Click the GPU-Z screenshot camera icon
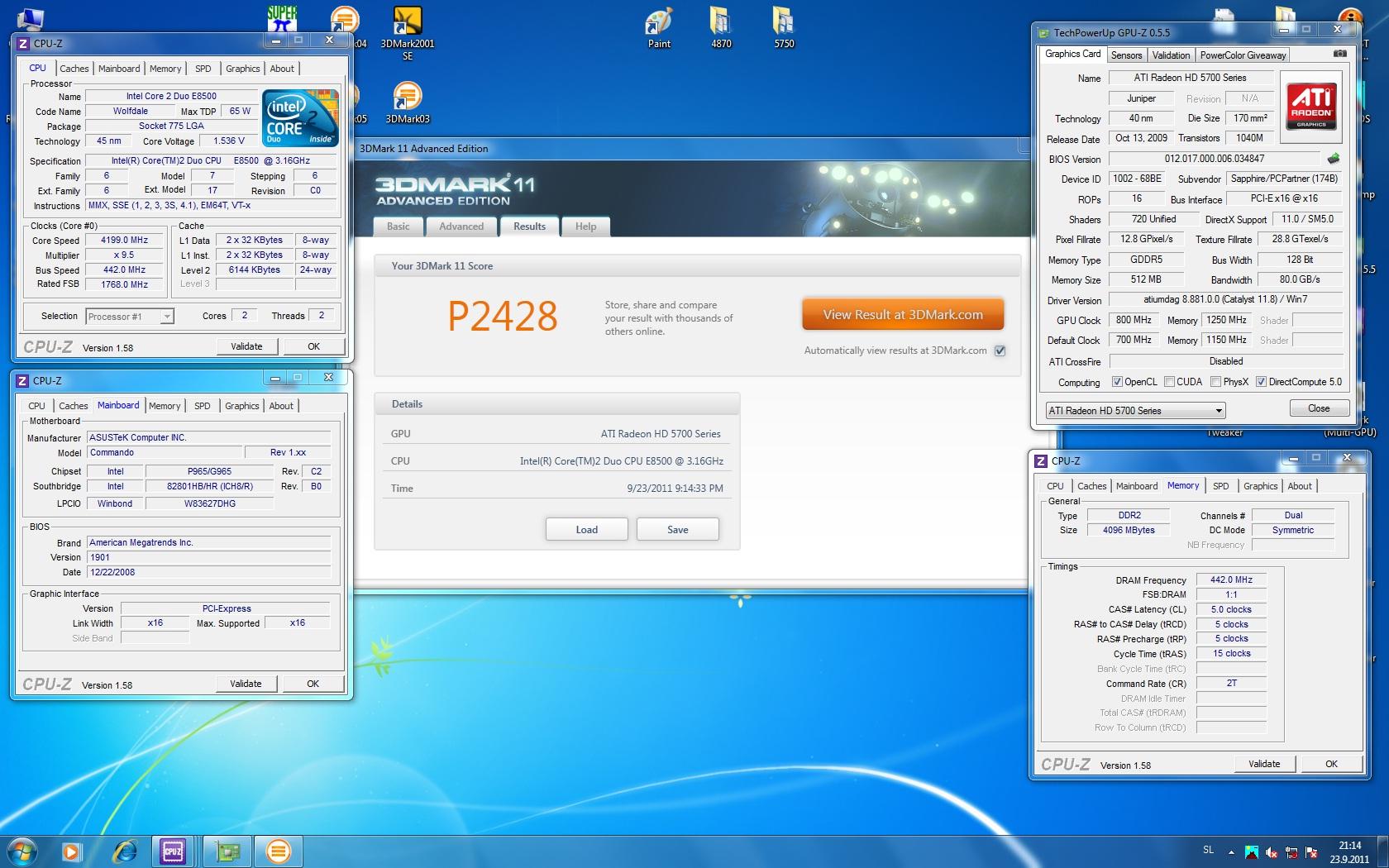This screenshot has height=868, width=1389. click(x=1340, y=54)
